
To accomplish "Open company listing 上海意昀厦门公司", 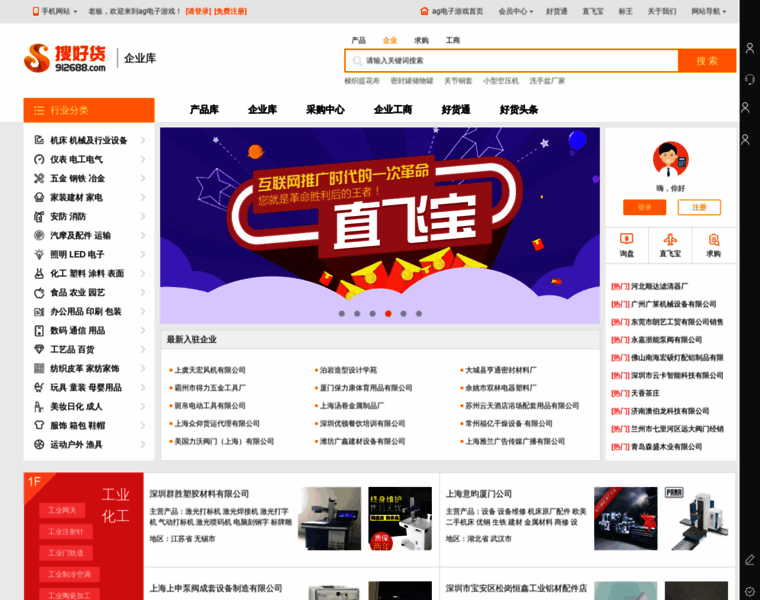I will pyautogui.click(x=479, y=494).
